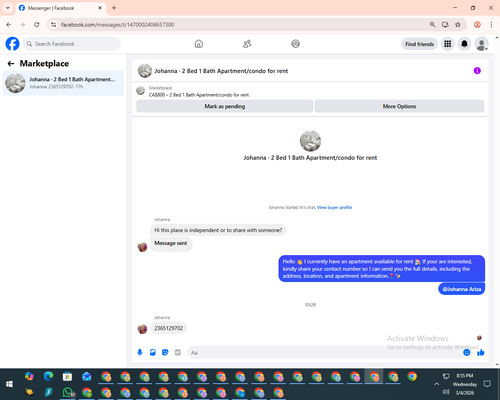Send a thumbs up like

pos(481,352)
